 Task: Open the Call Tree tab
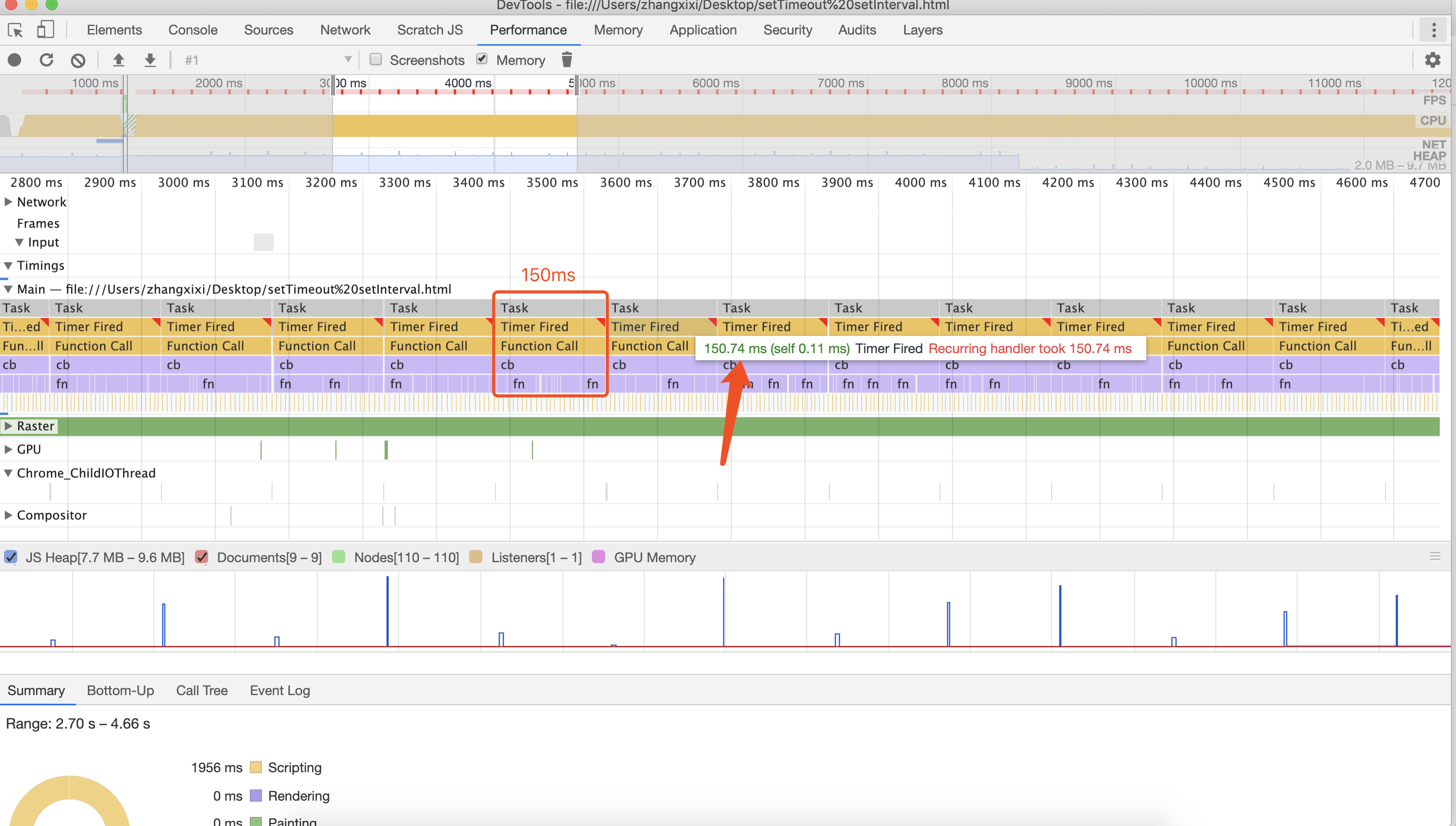[202, 691]
